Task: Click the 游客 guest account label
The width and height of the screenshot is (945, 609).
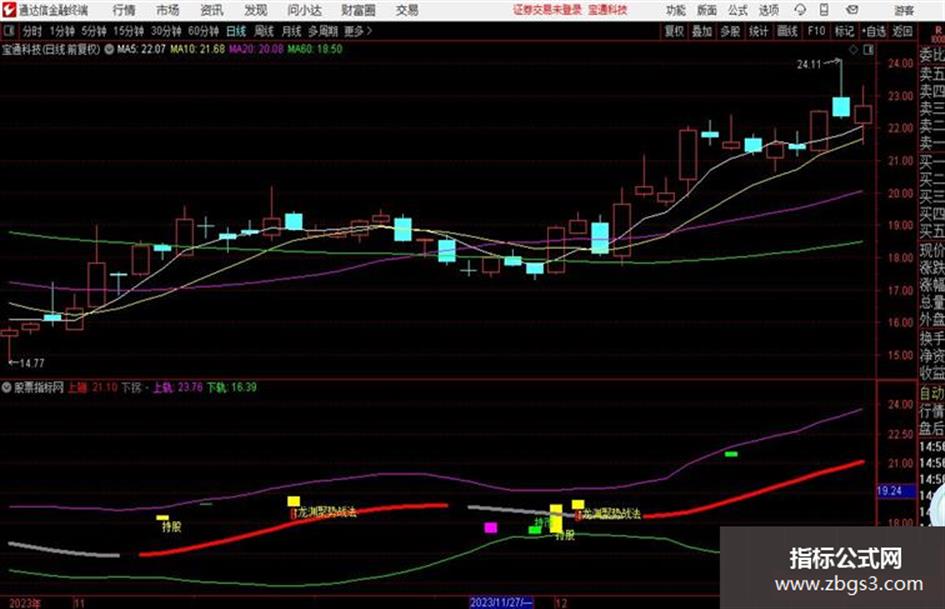Action: click(x=904, y=10)
